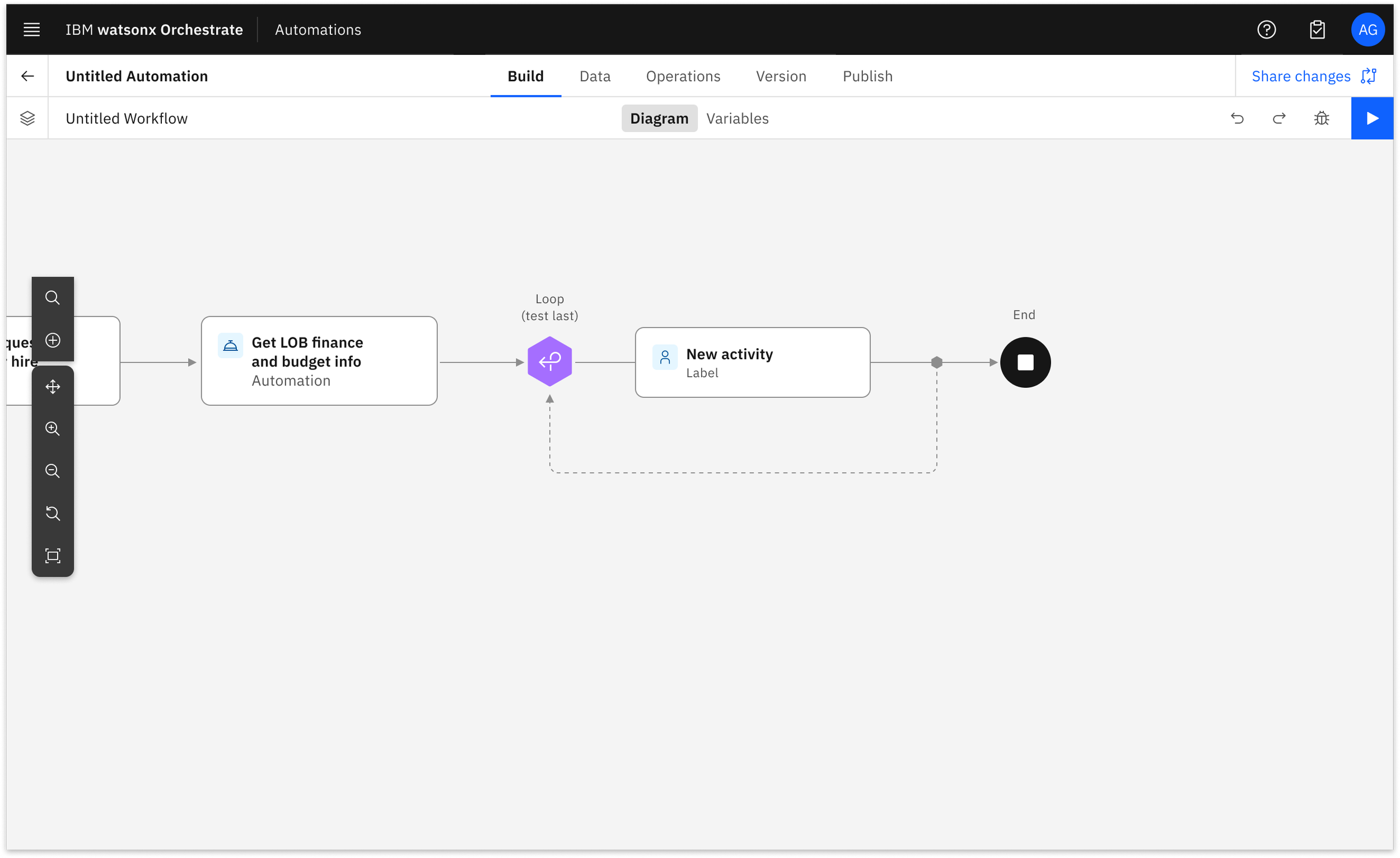Open the AG user avatar
The height and width of the screenshot is (858, 1400).
(1368, 30)
